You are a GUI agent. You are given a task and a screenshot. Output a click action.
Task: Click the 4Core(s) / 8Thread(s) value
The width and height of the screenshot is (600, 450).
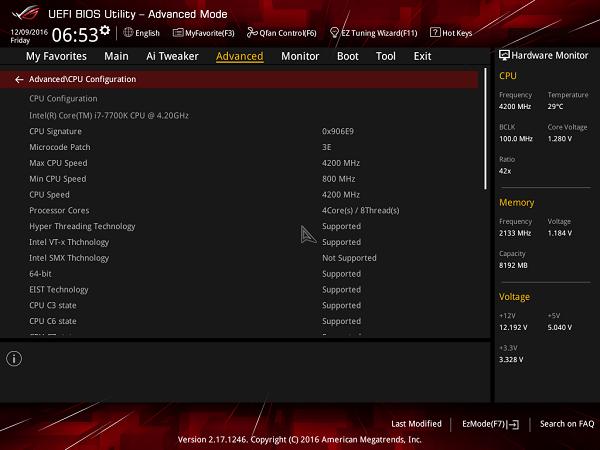360,210
